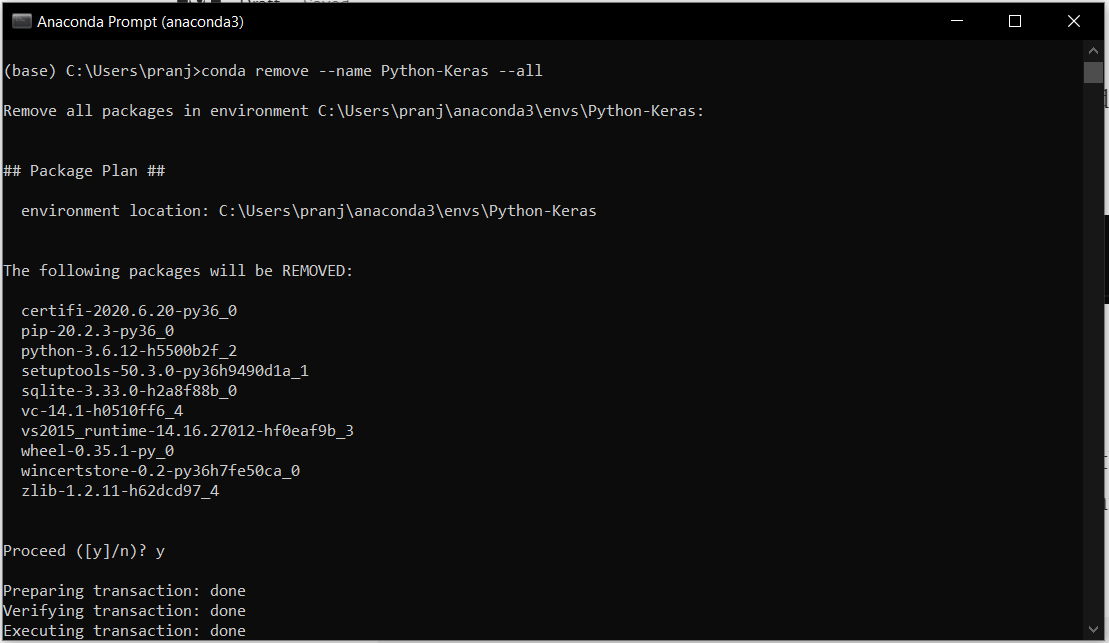The image size is (1109, 643).
Task: Click the certifi-2020.6.20-py36_0 package line
Action: [129, 311]
